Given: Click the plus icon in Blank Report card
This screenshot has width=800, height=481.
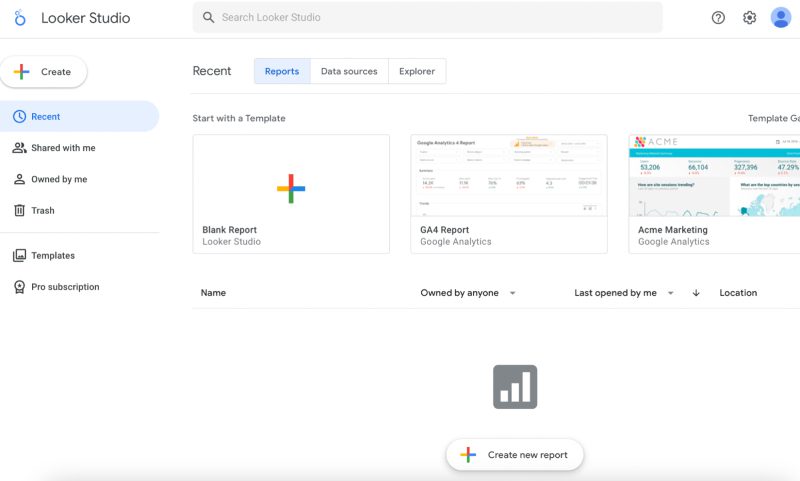Looking at the screenshot, I should pyautogui.click(x=291, y=188).
